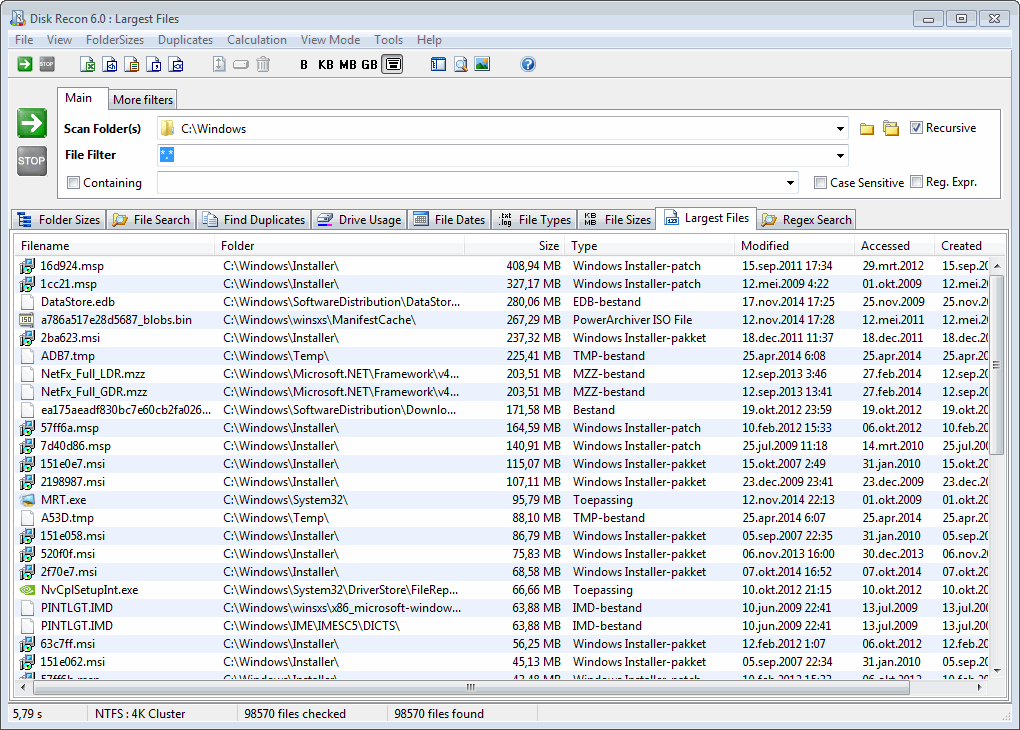Click the rename file toolbar icon

[x=241, y=64]
